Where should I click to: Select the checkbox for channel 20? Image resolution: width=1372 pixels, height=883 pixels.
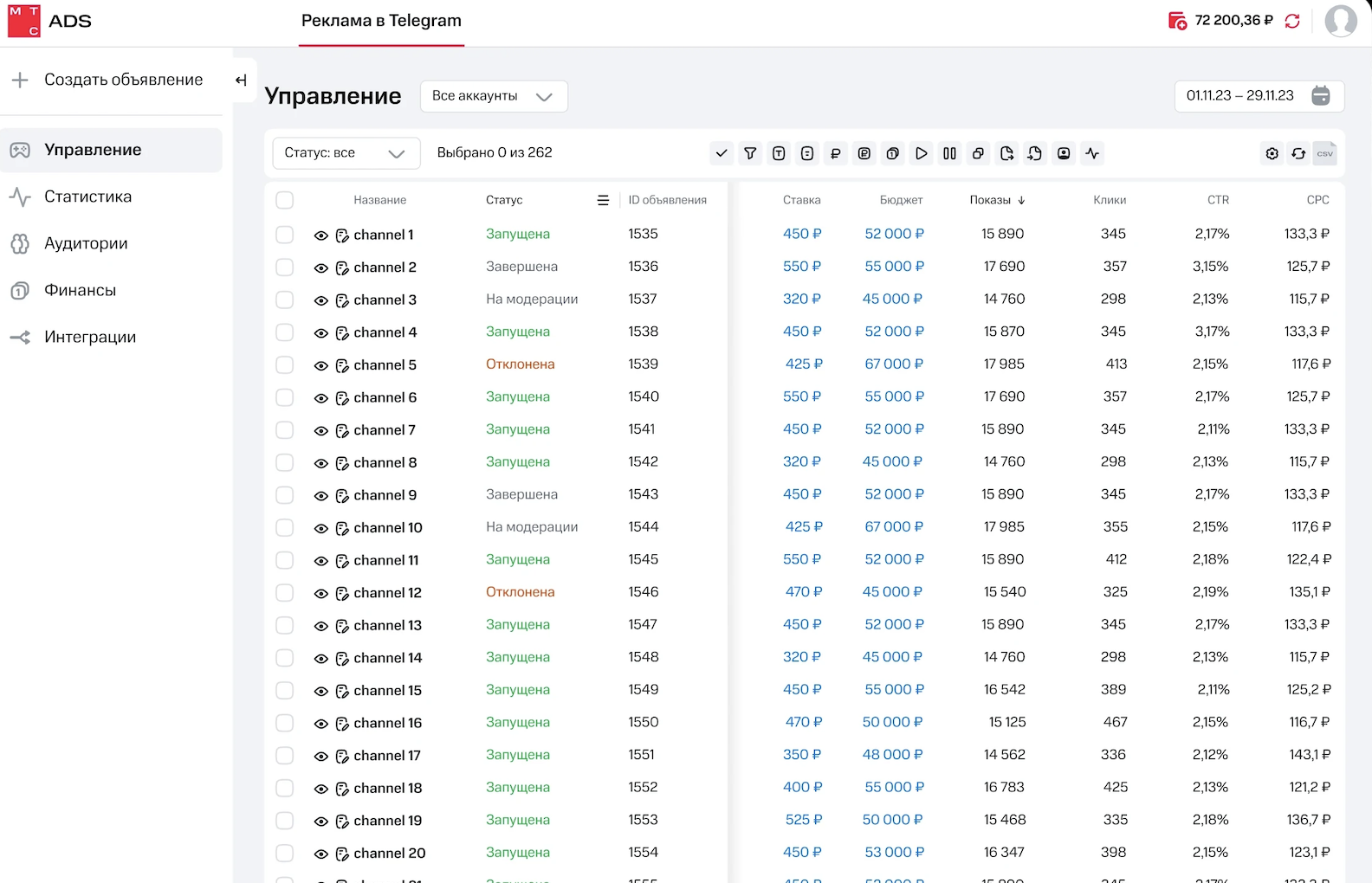(284, 853)
